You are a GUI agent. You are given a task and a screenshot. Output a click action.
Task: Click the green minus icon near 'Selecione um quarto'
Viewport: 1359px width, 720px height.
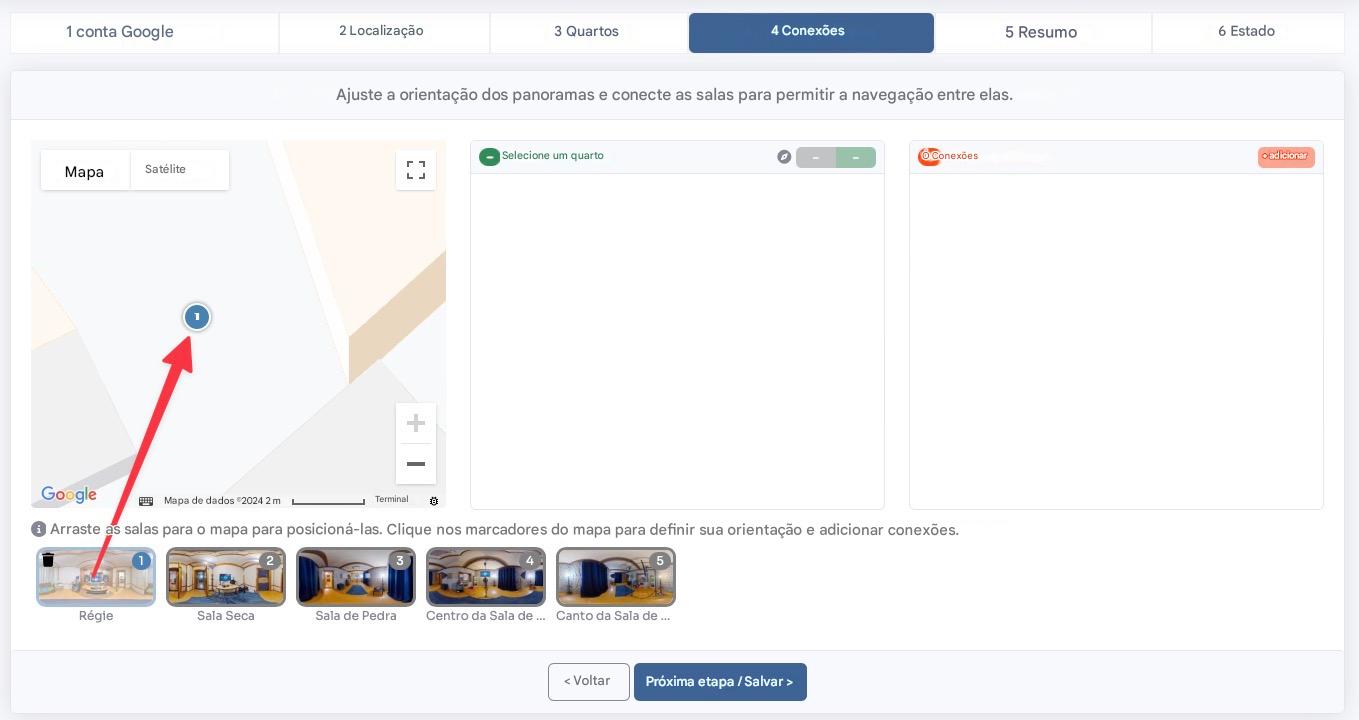click(x=489, y=157)
